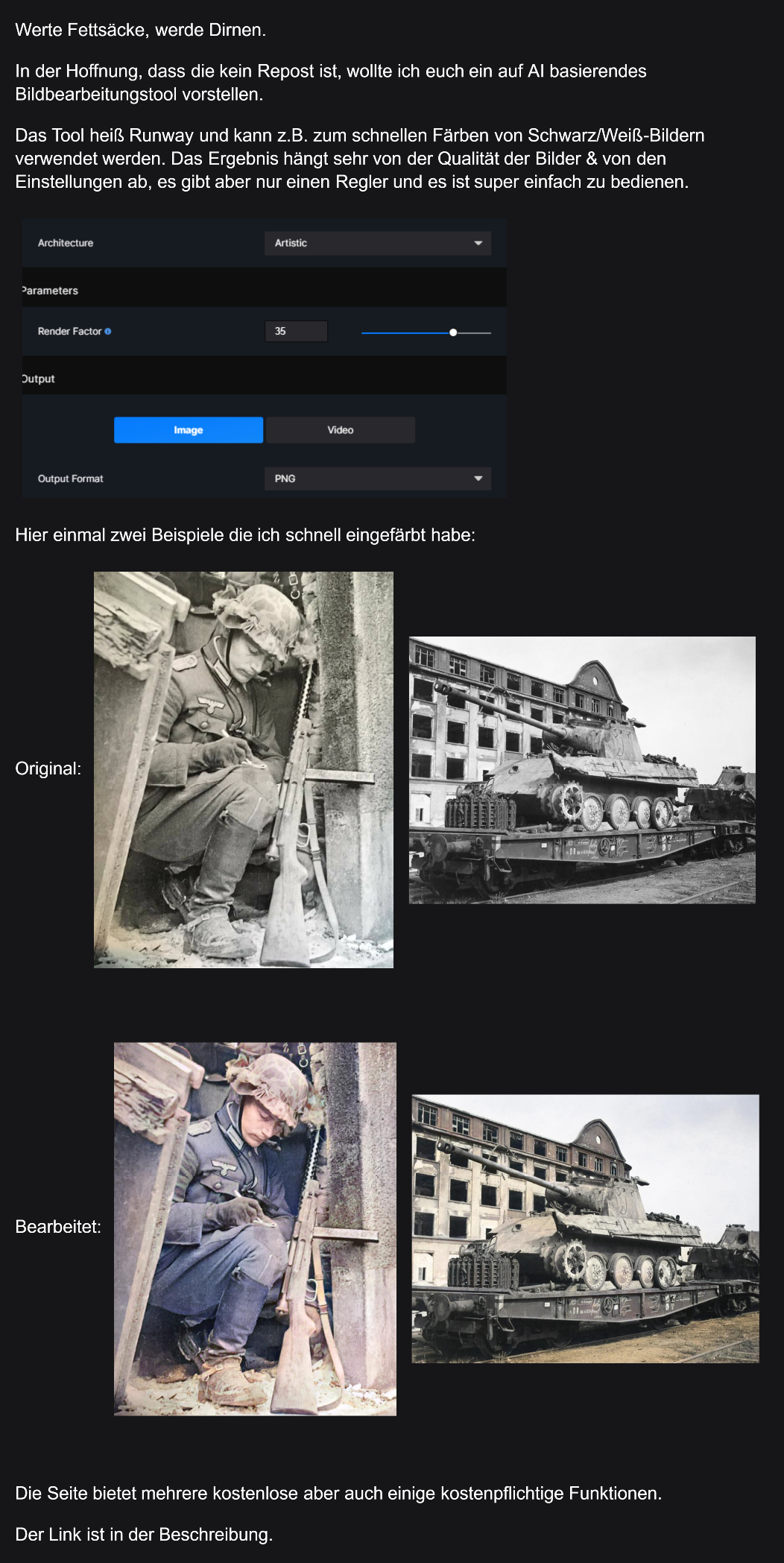The height and width of the screenshot is (1563, 784).
Task: Click the Output section heading
Action: [39, 379]
